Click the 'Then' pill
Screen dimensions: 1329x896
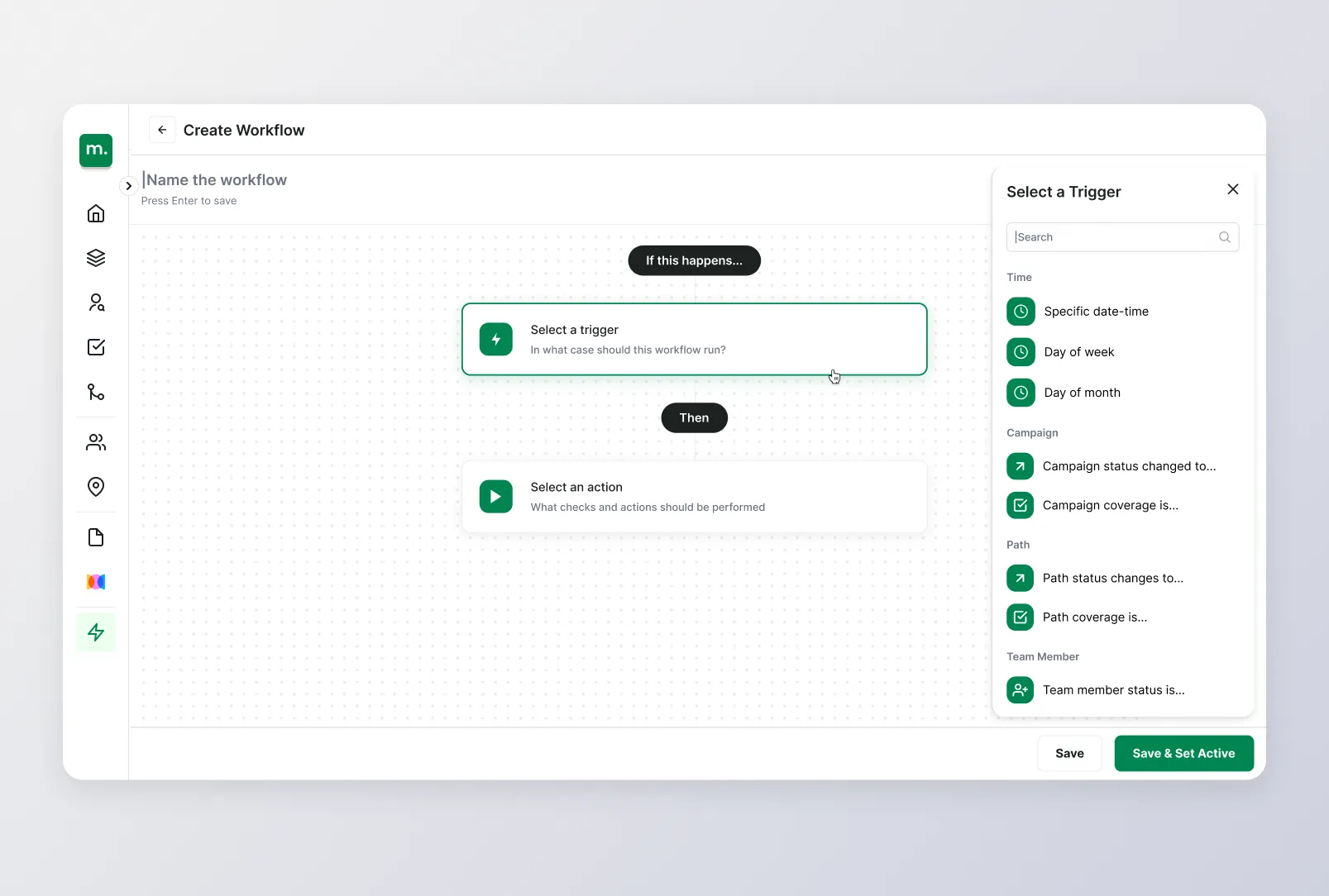[694, 417]
